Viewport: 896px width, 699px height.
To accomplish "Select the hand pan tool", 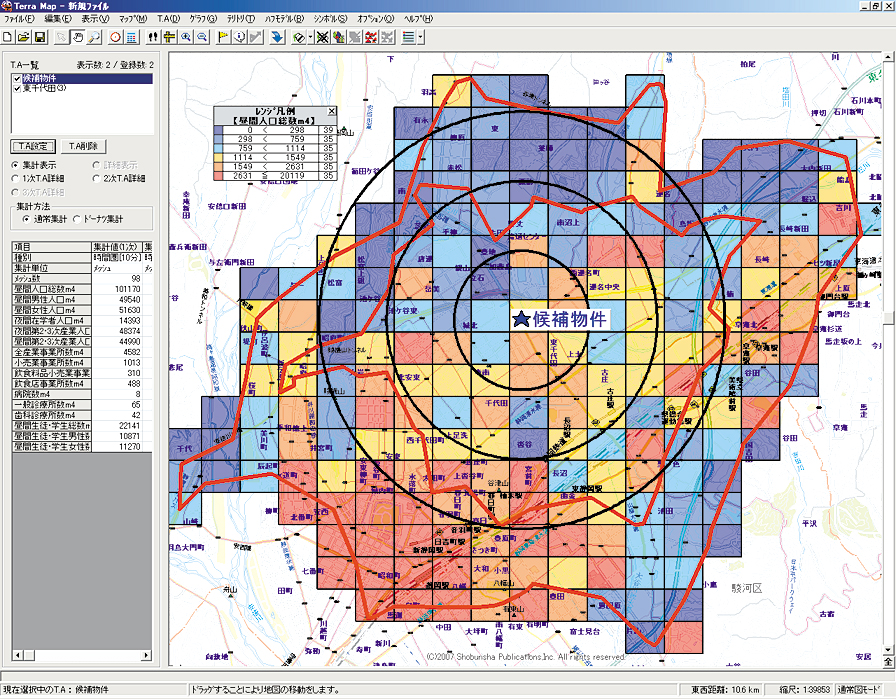I will 78,38.
